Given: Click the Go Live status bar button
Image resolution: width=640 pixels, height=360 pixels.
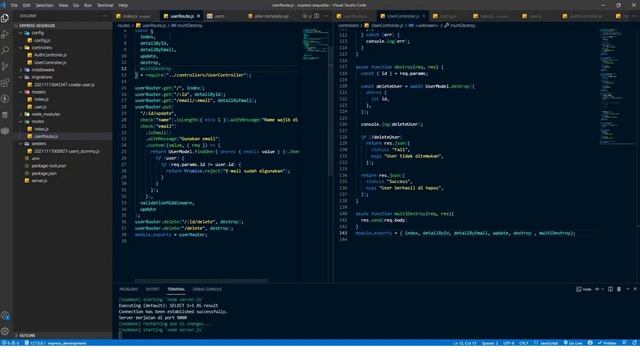Looking at the screenshot, I should [573, 343].
